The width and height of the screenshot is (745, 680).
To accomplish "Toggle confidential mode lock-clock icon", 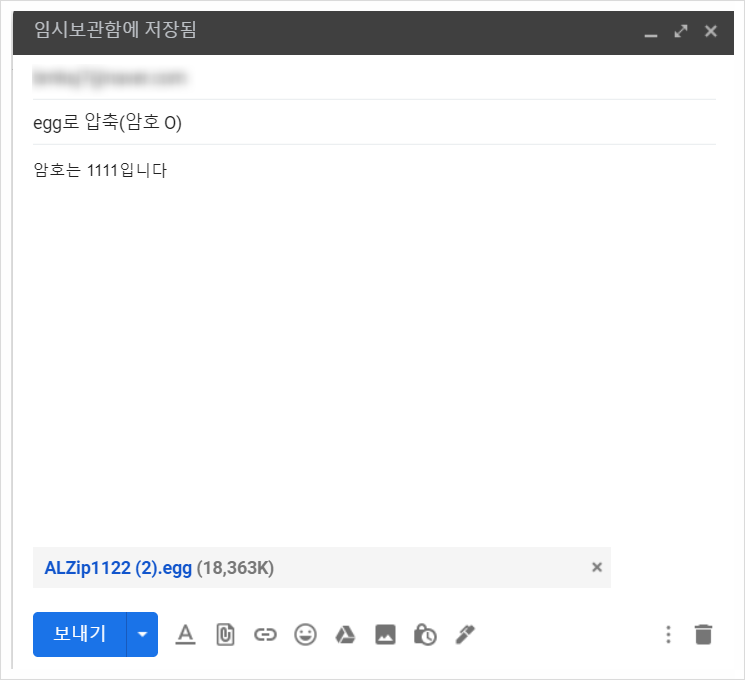I will (425, 634).
